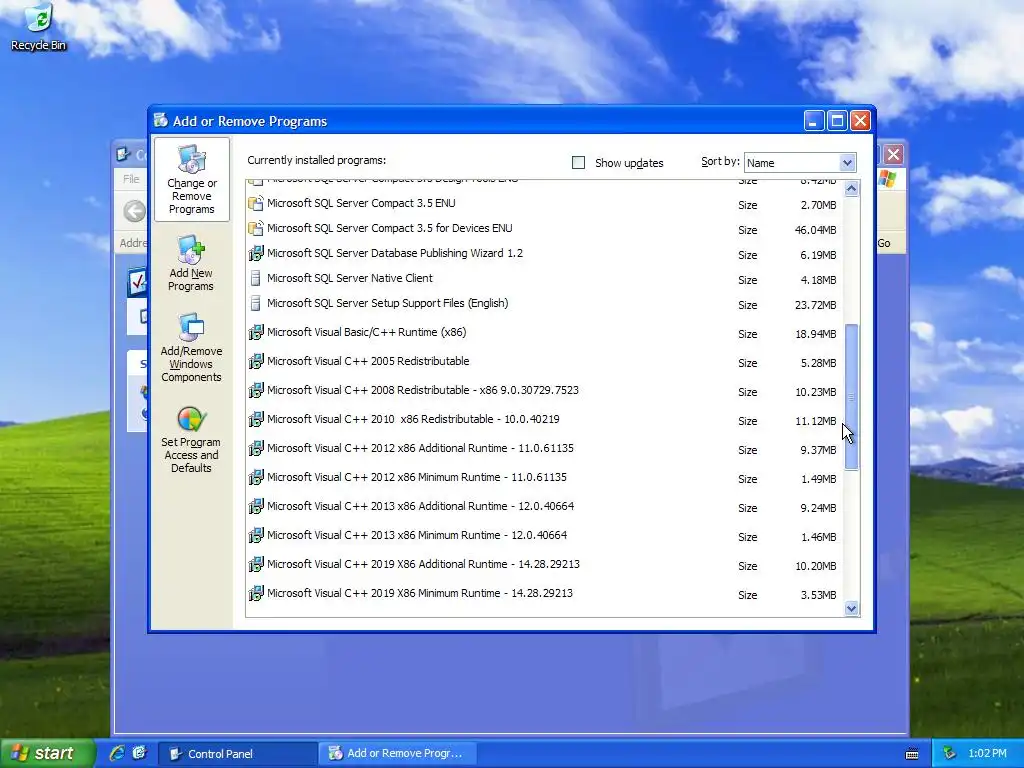Click icon of Visual C++ 2019 Additional Runtime

[255, 564]
